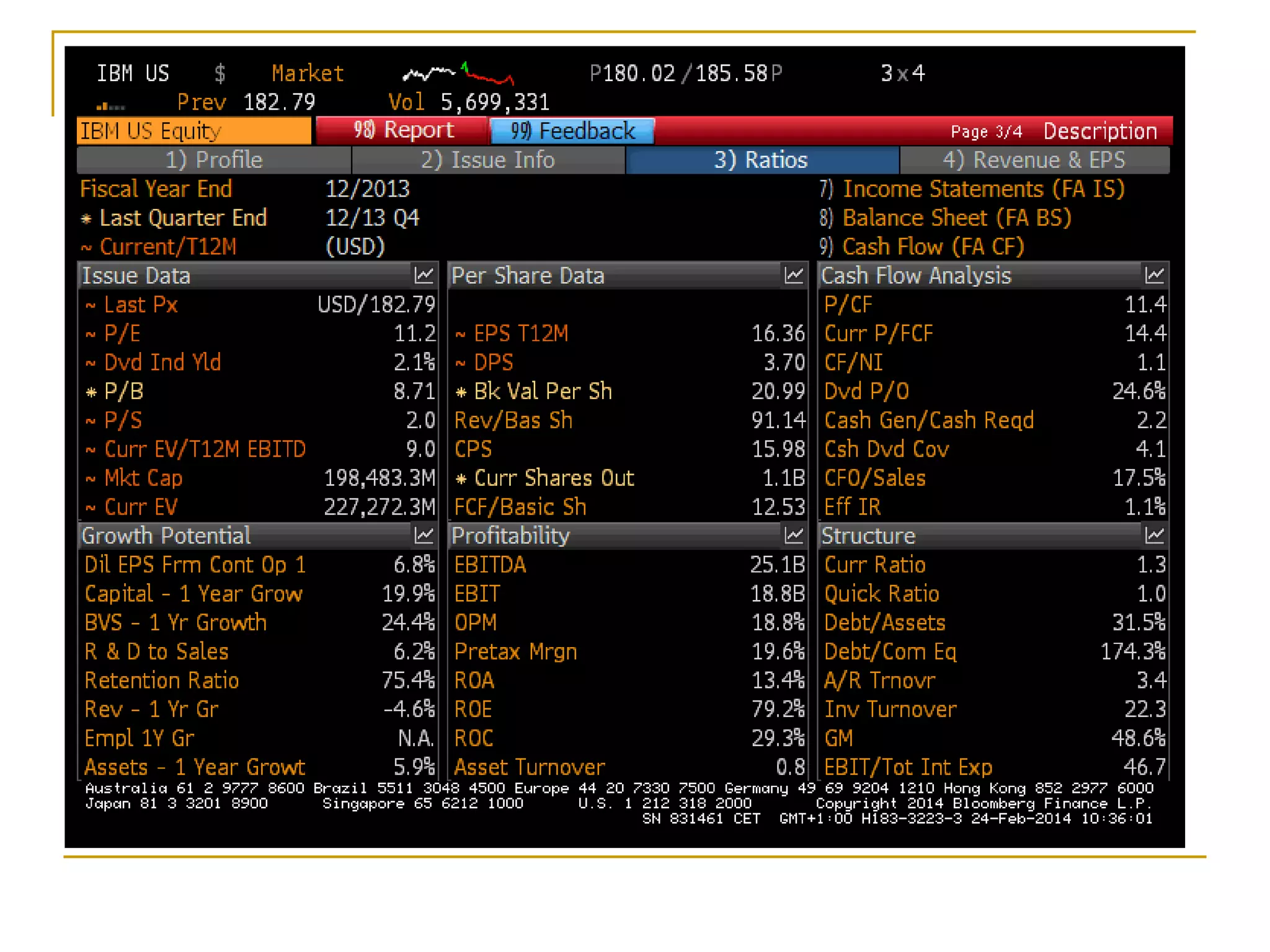Open chart icon for Structure panel
The image size is (1270, 952).
pyautogui.click(x=1154, y=535)
